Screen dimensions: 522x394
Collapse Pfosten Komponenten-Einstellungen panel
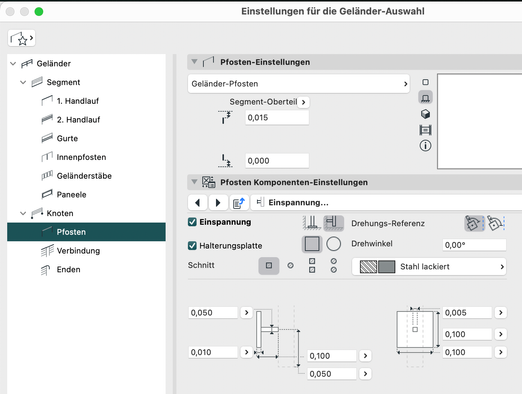click(194, 182)
